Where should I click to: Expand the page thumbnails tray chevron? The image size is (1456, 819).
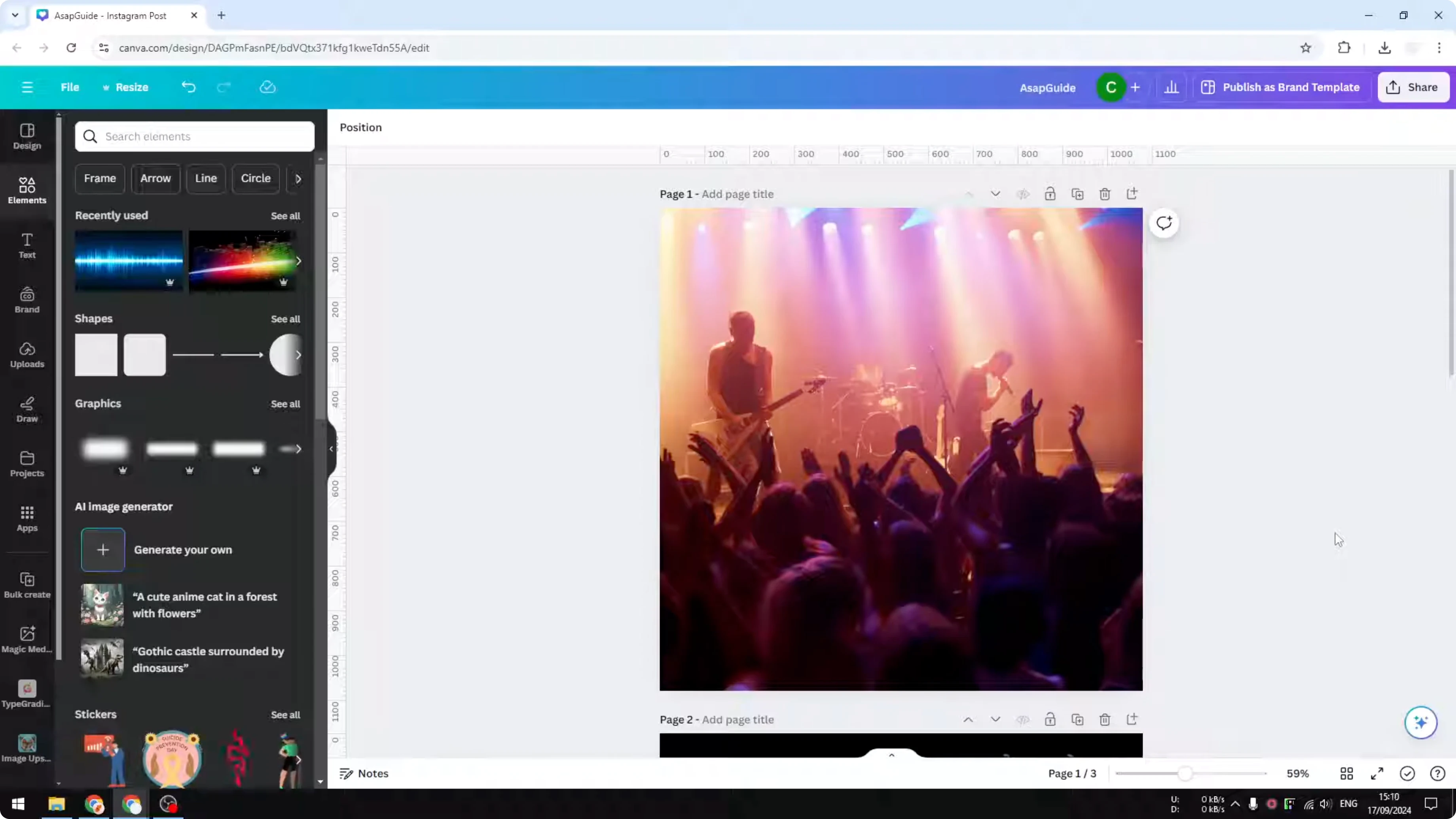(891, 755)
